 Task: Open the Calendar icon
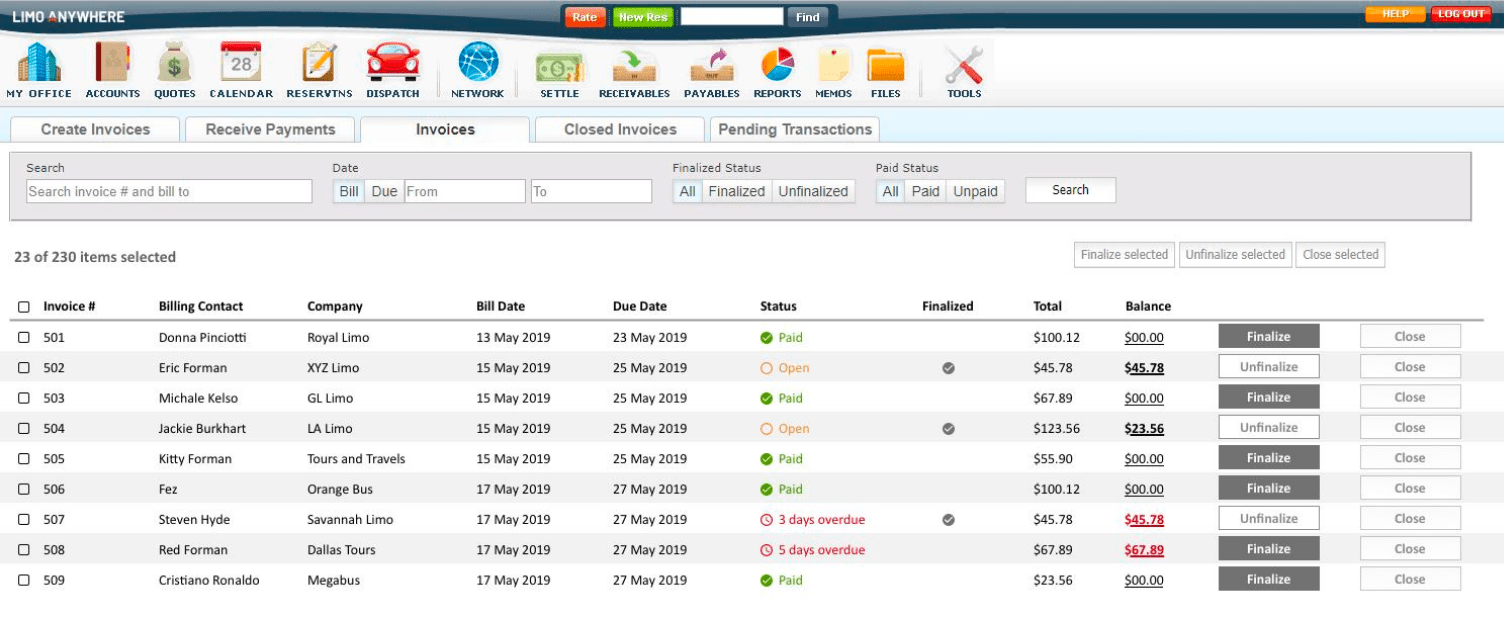click(241, 62)
